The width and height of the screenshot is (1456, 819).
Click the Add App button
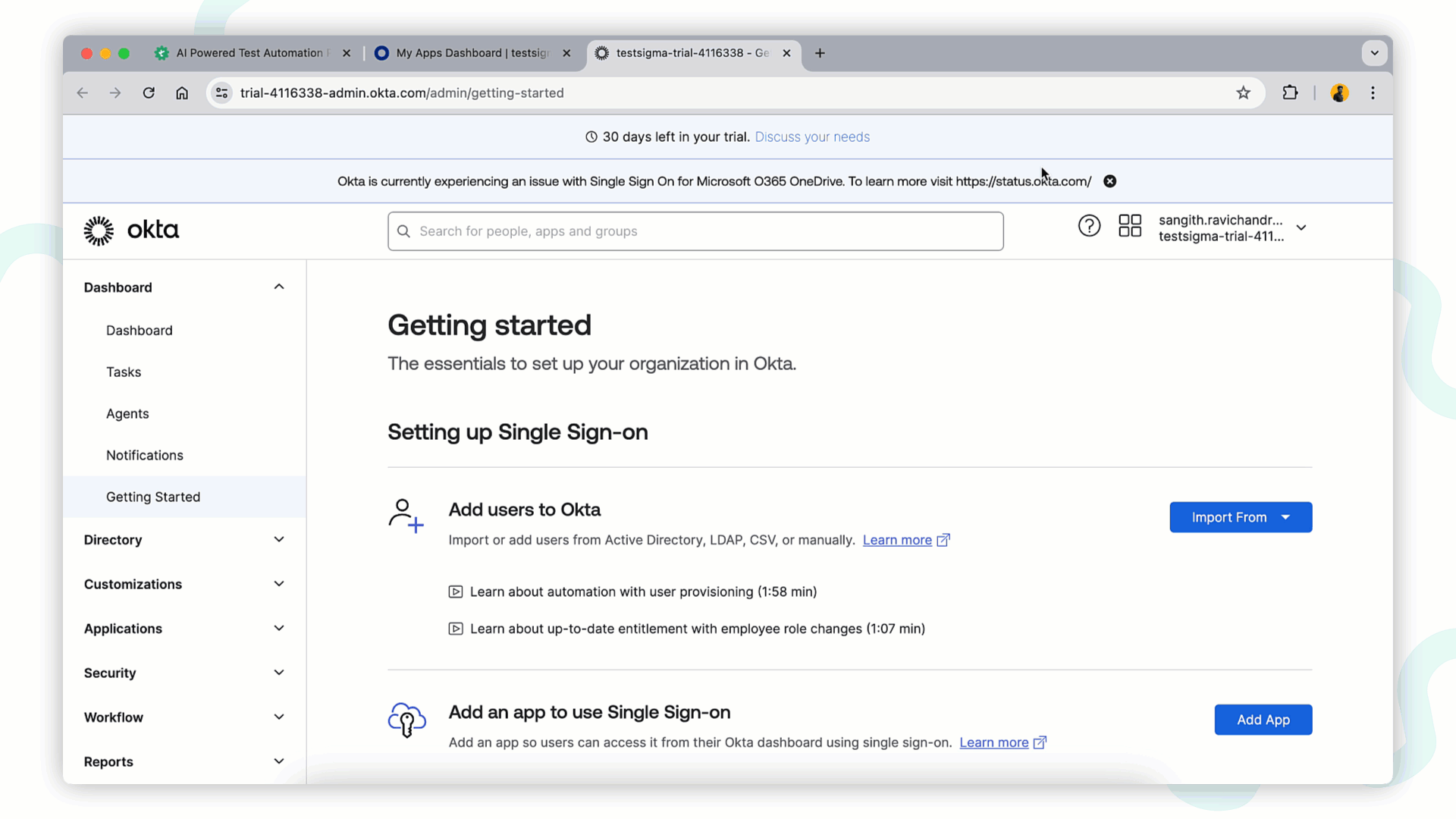[1263, 720]
